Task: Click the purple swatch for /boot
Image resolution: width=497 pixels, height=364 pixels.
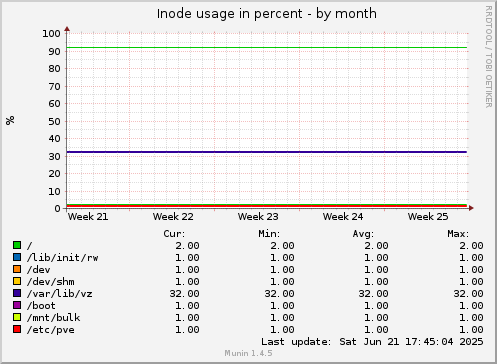Action: coord(17,305)
